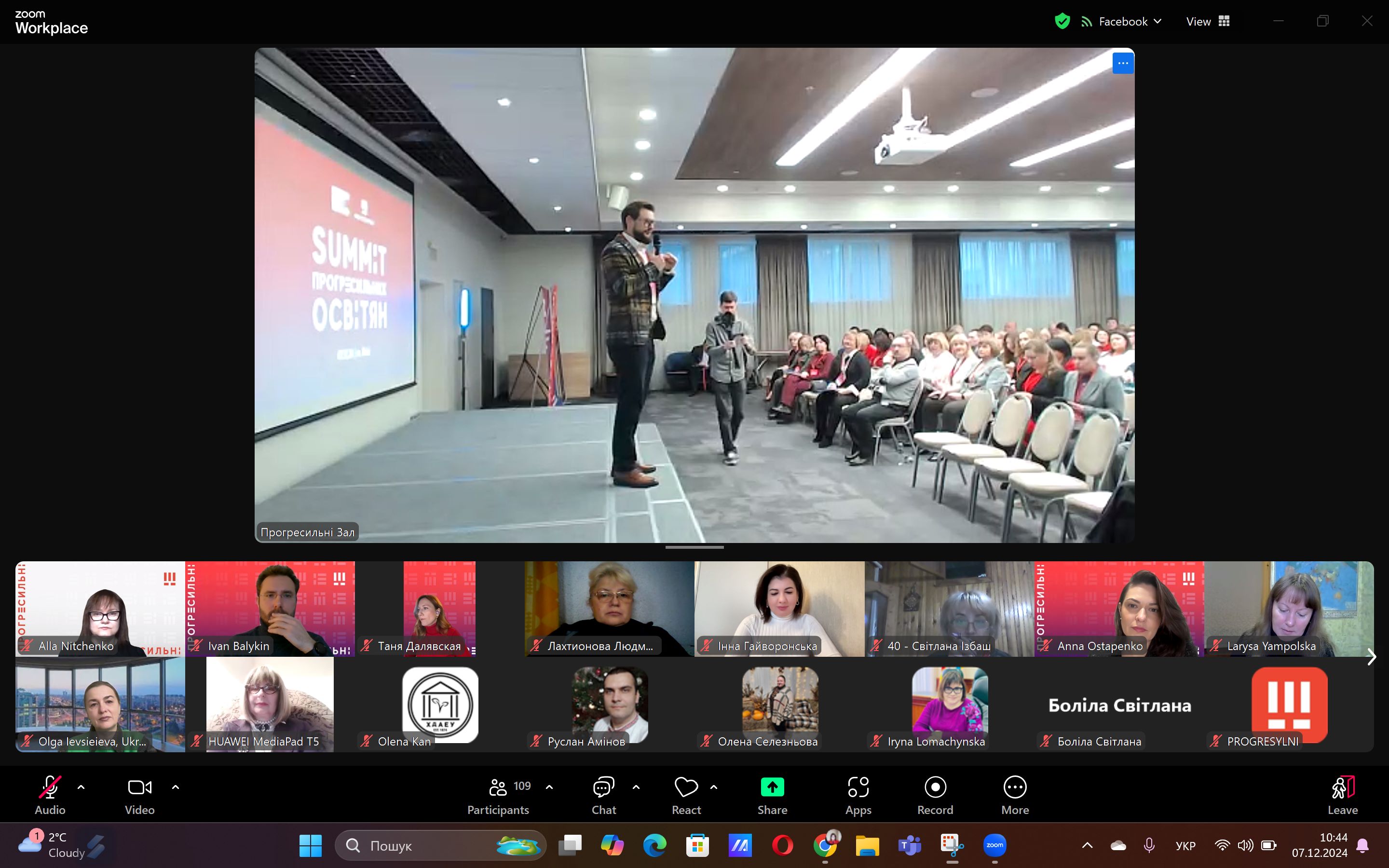1389x868 pixels.
Task: Start recording with the Record icon
Action: [935, 795]
